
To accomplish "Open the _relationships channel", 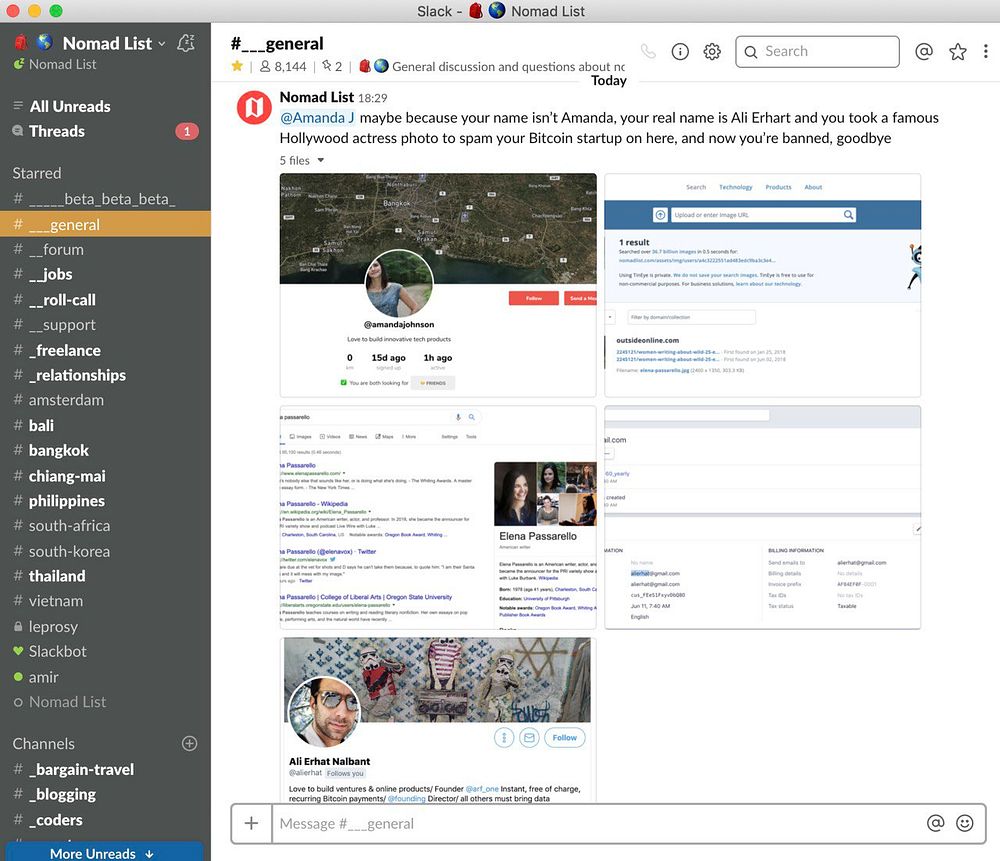I will [105, 375].
